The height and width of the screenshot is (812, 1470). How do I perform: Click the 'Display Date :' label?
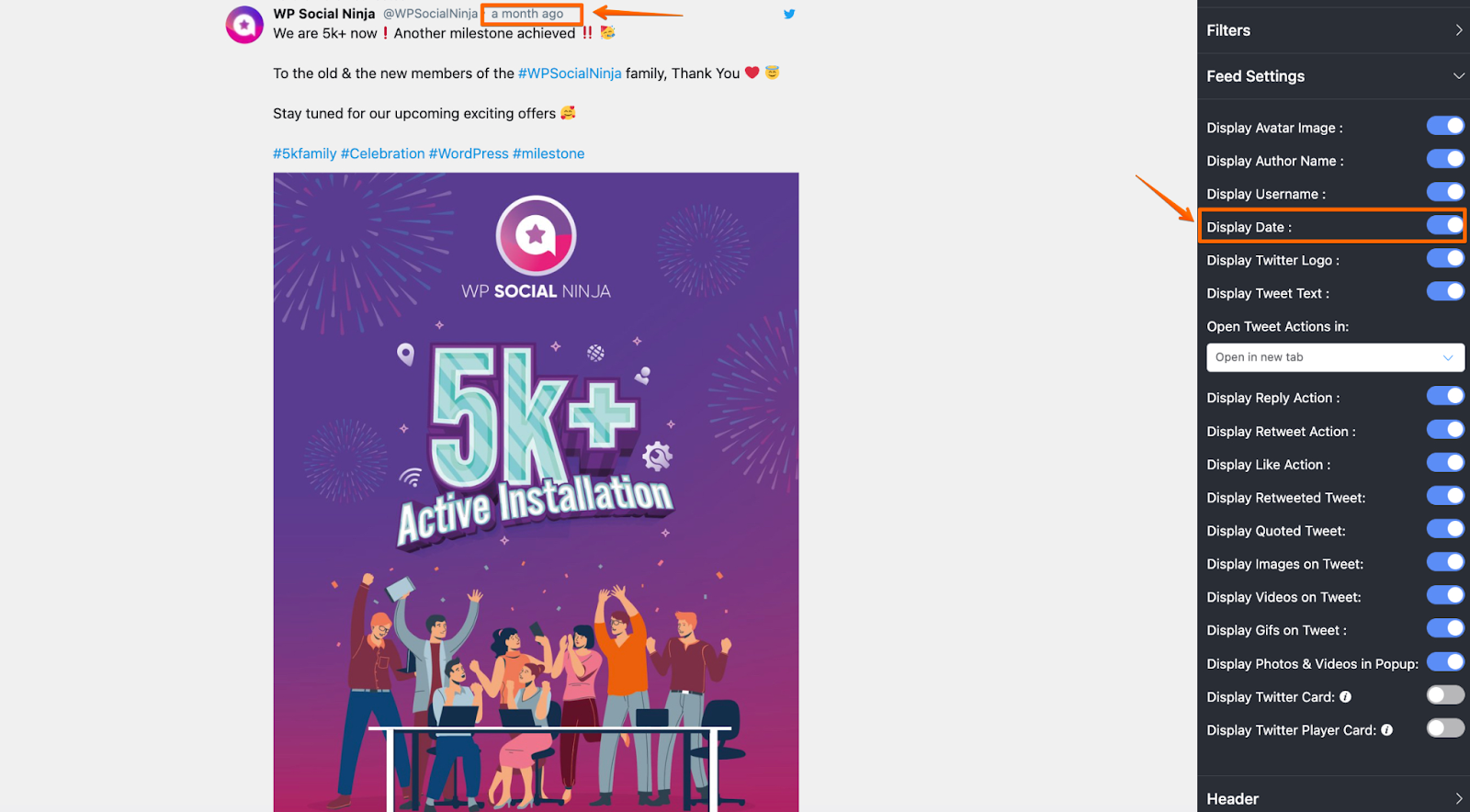(1249, 227)
